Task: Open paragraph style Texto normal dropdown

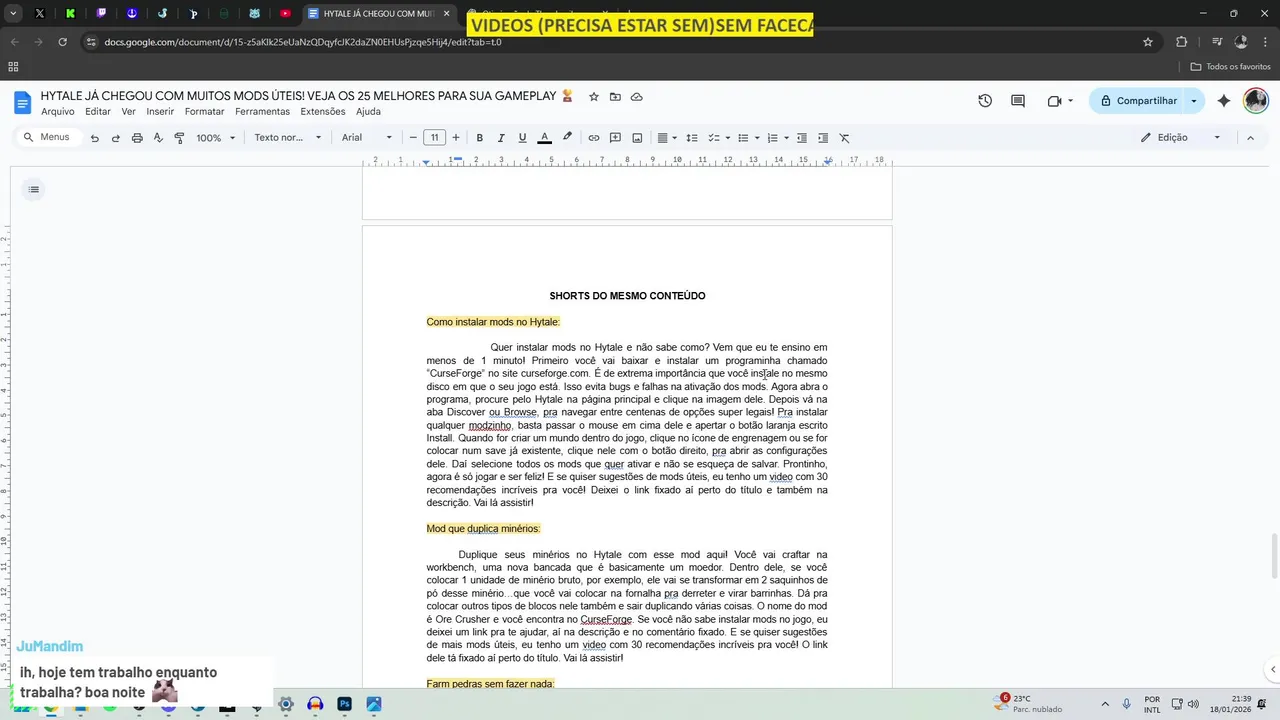Action: click(x=288, y=138)
